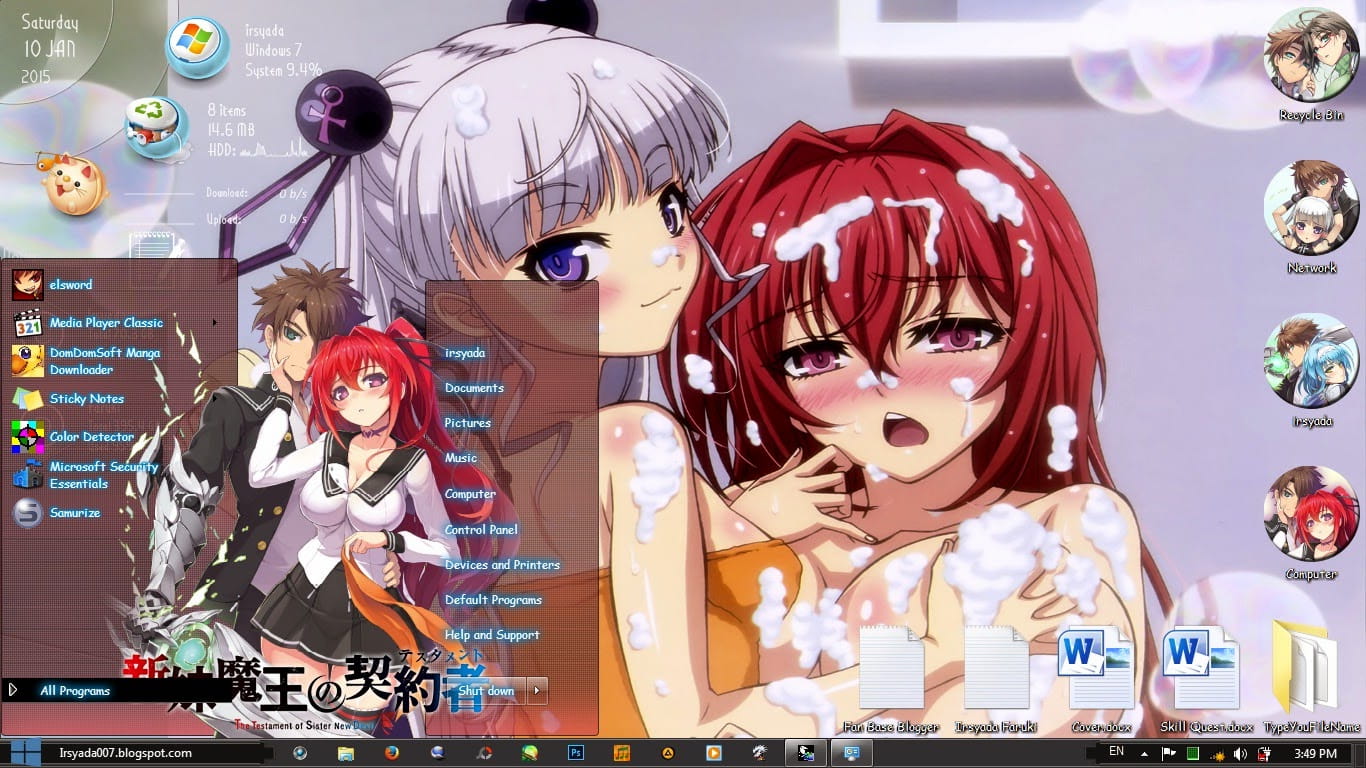This screenshot has width=1366, height=768.
Task: Select Control Panel in the Start menu
Action: pyautogui.click(x=480, y=529)
